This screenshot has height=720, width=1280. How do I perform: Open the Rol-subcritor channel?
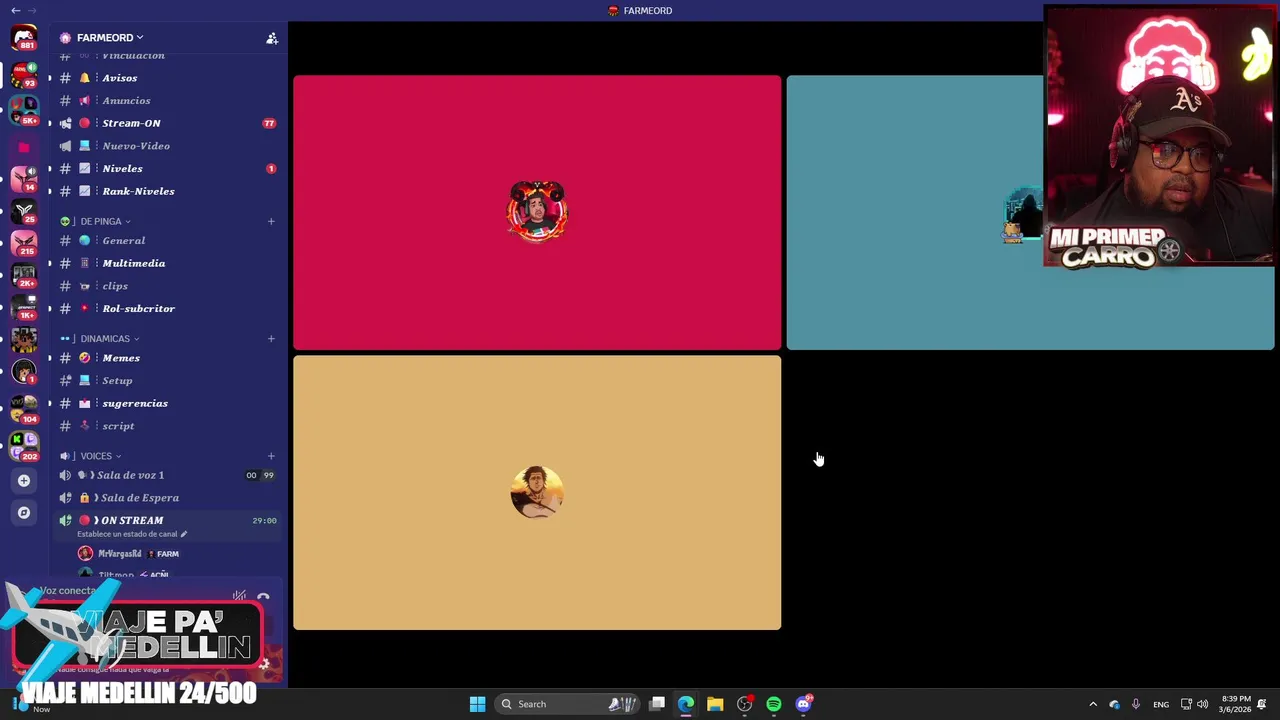click(x=167, y=309)
